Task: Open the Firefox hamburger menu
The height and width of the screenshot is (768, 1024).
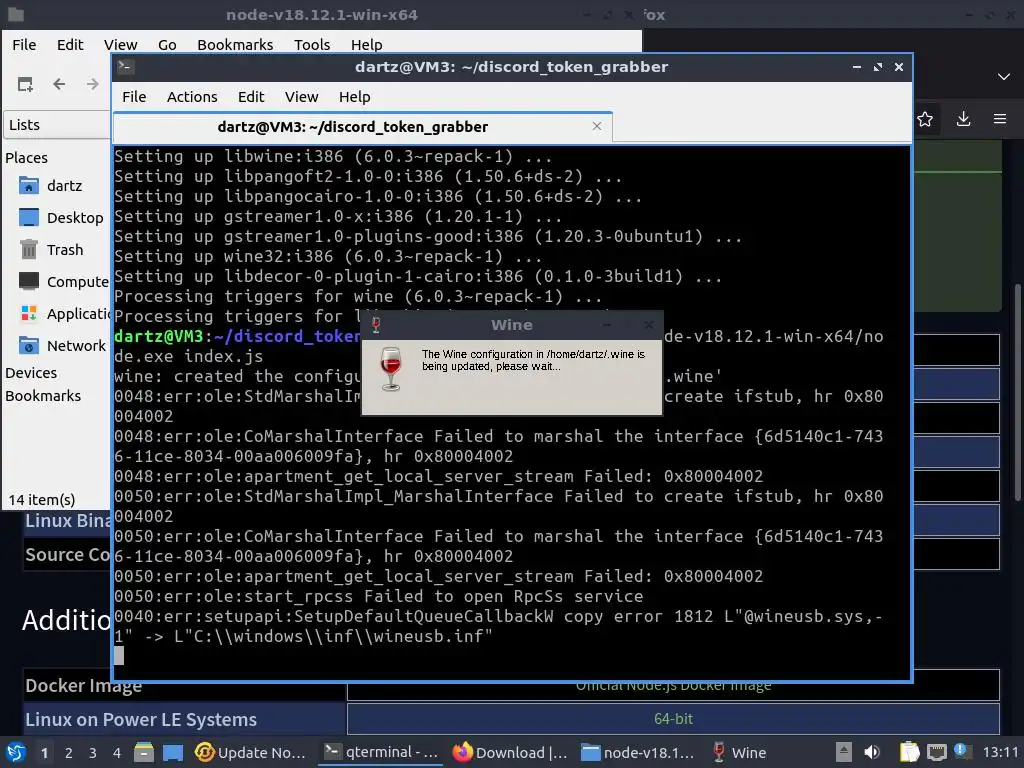Action: coord(1000,119)
